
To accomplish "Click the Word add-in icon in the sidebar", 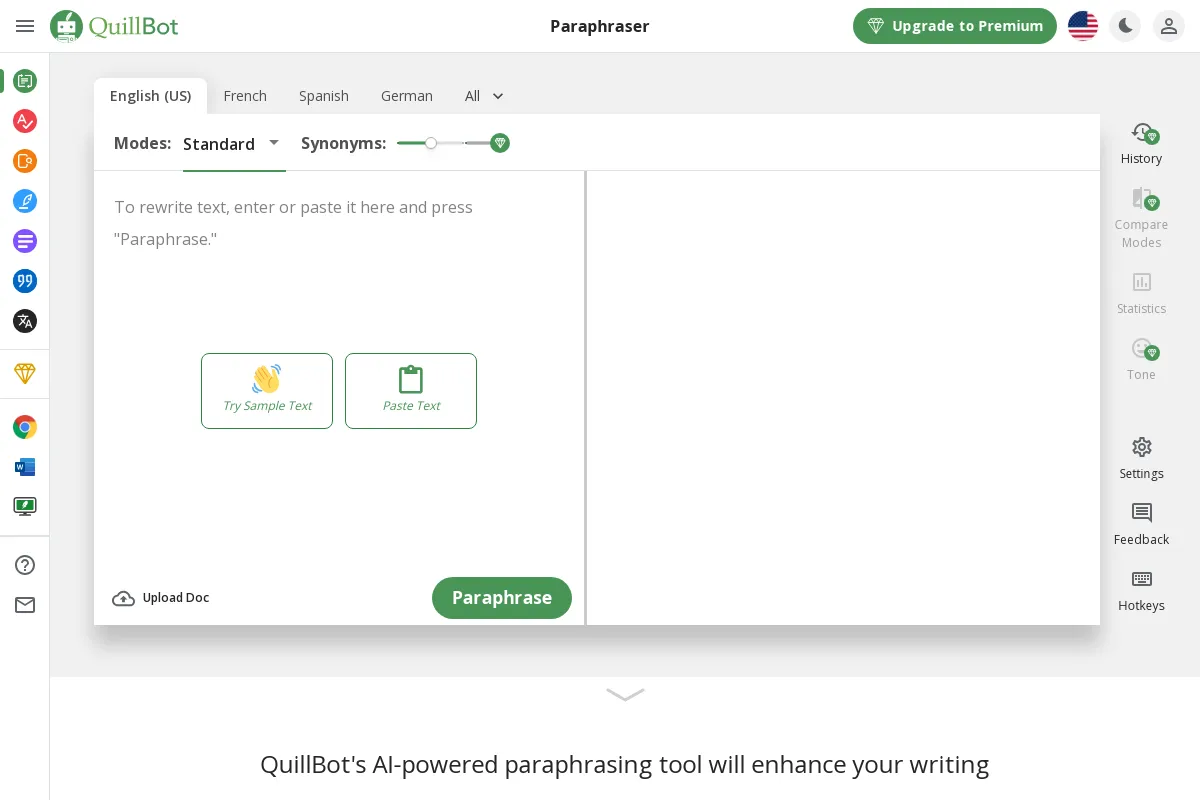I will coord(25,467).
